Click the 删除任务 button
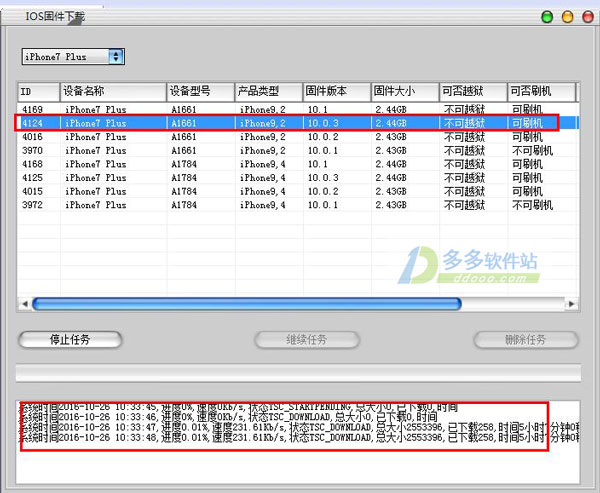This screenshot has width=600, height=493. click(x=526, y=340)
